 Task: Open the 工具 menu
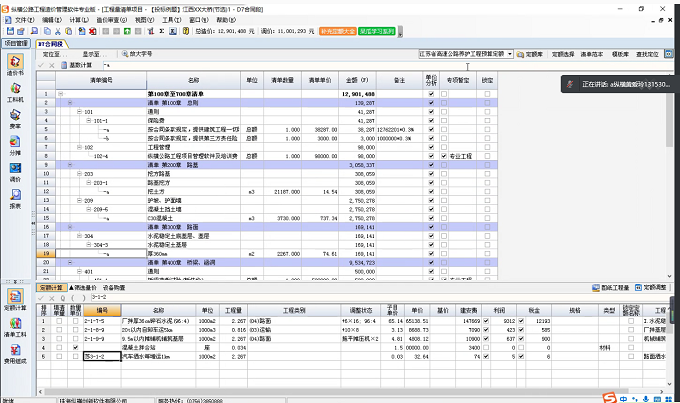pyautogui.click(x=171, y=20)
